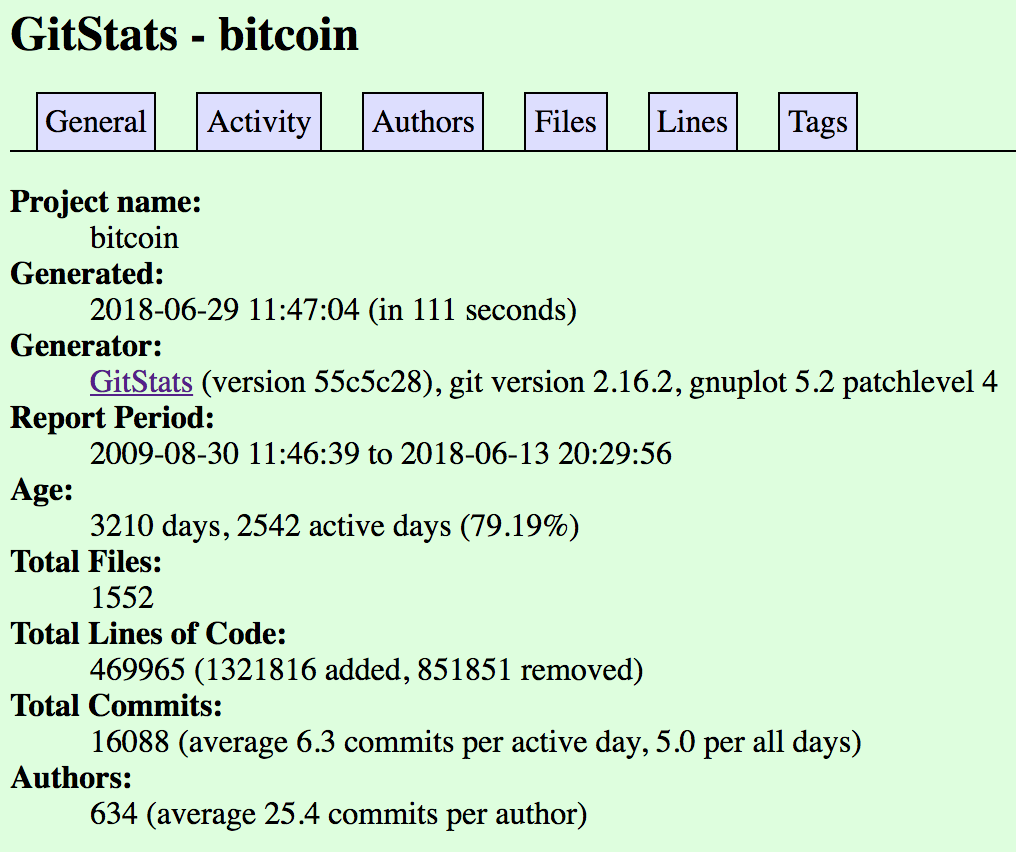Click the Total Files count 1552

pos(122,598)
